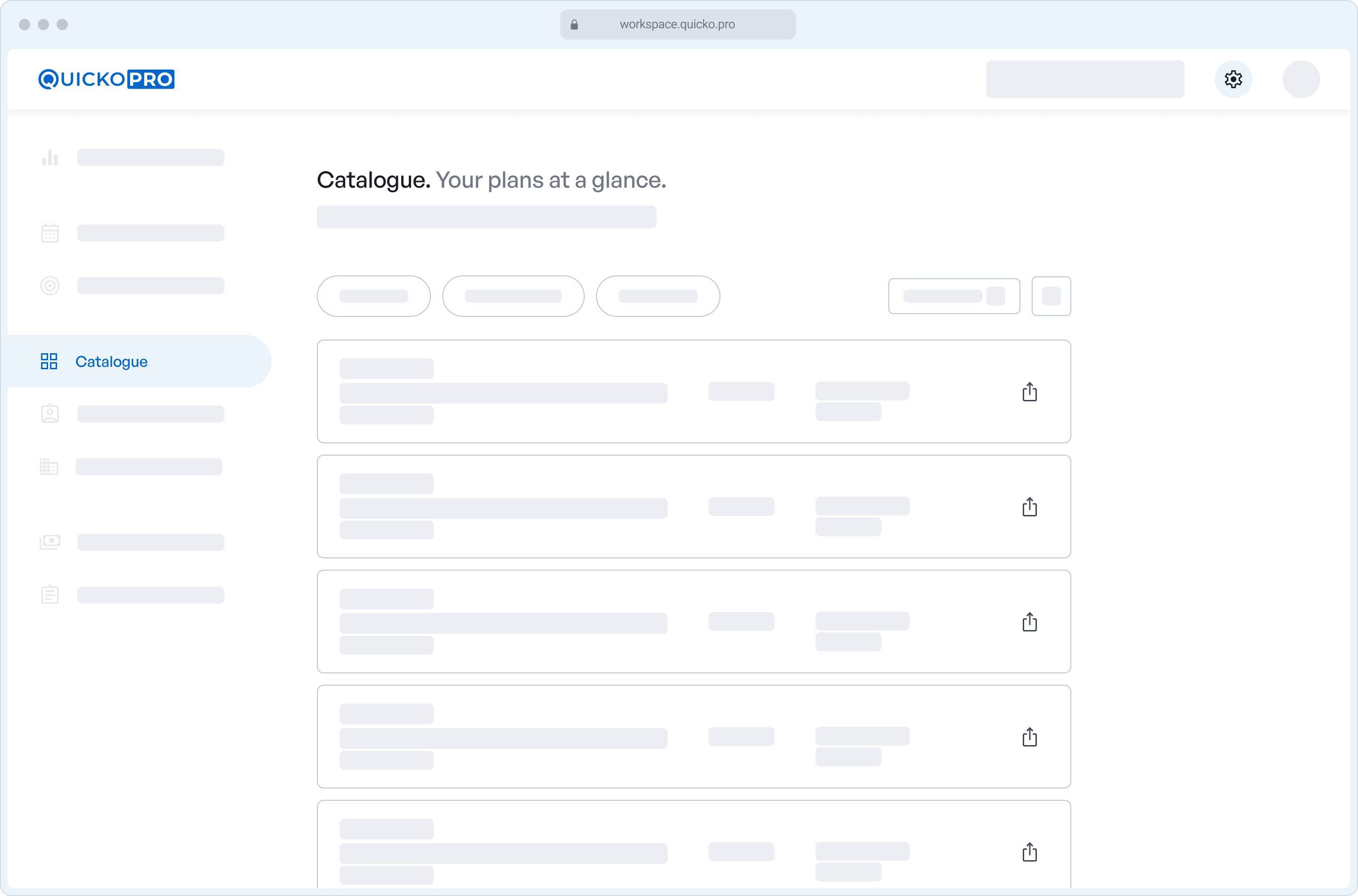Click the small square view button

(x=1051, y=296)
